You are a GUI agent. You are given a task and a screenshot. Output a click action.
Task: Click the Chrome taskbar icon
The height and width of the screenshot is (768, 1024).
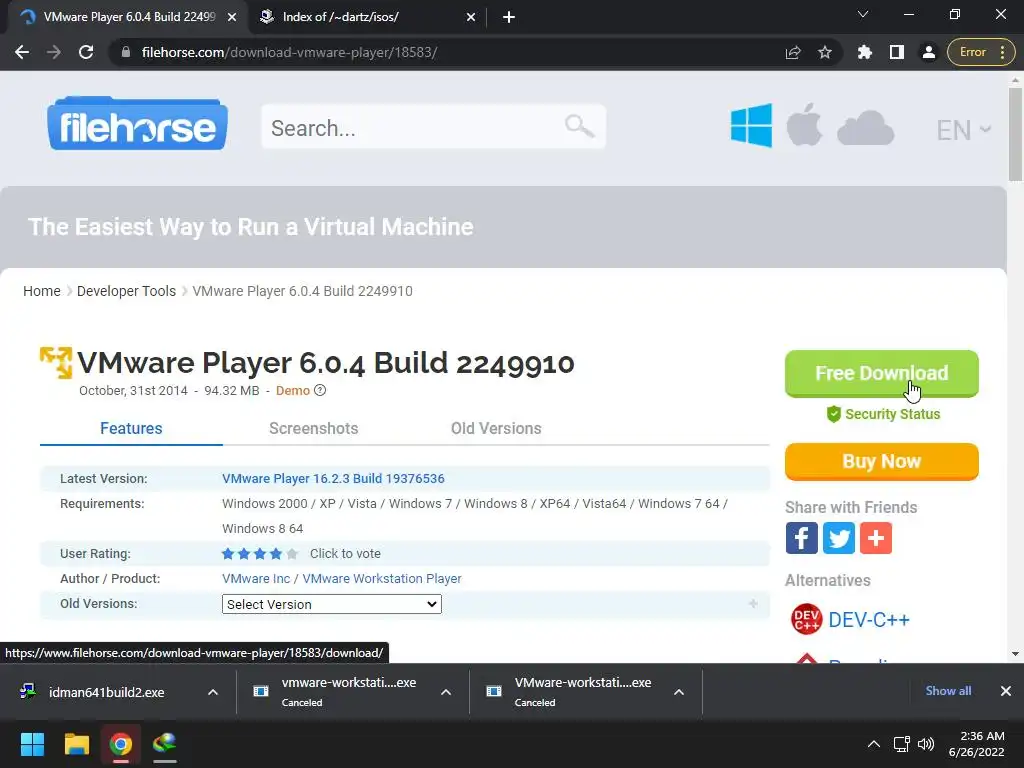point(120,744)
